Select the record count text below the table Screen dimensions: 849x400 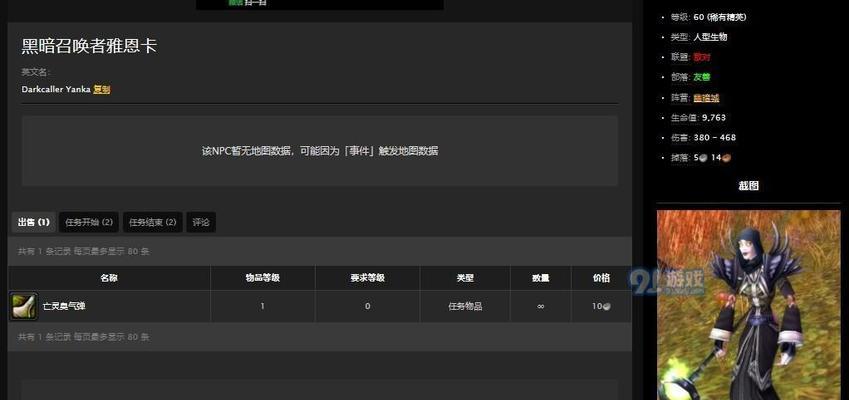(84, 337)
